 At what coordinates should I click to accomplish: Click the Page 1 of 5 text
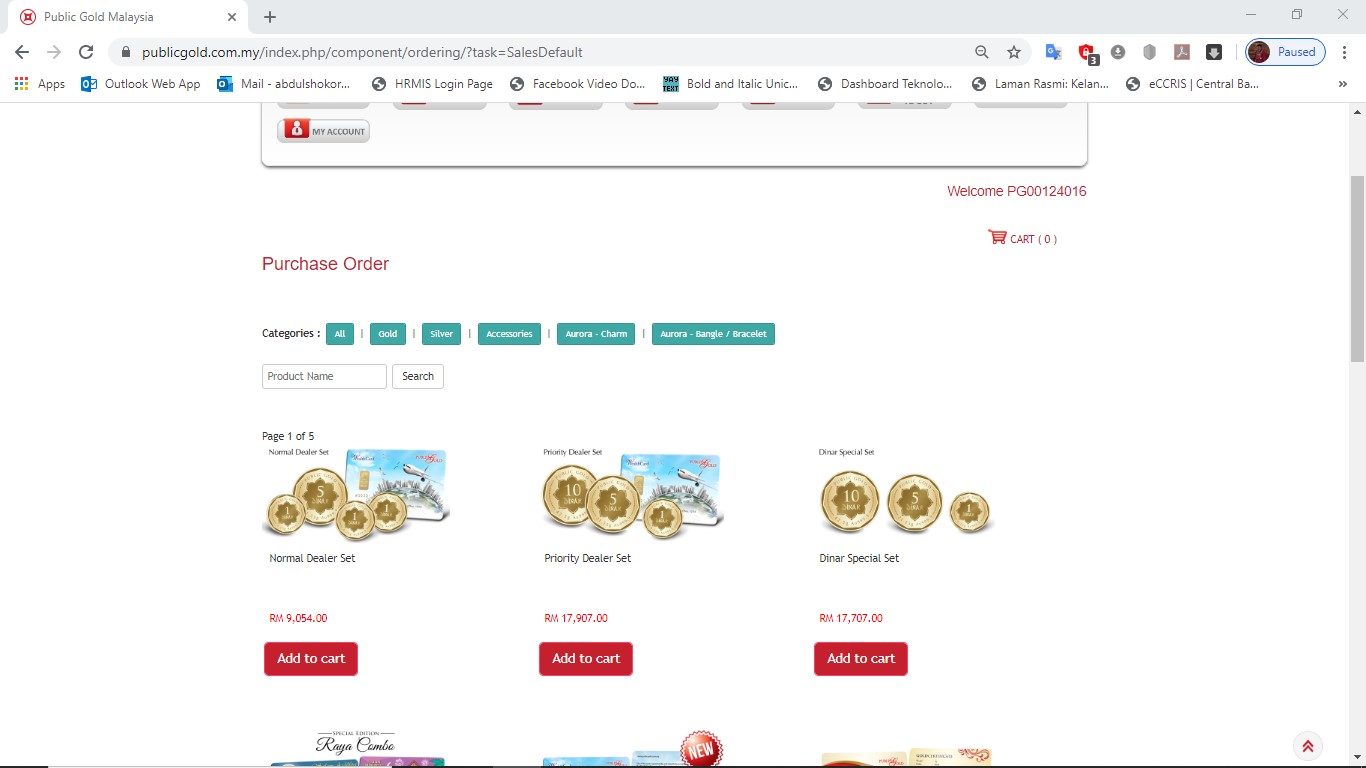288,436
